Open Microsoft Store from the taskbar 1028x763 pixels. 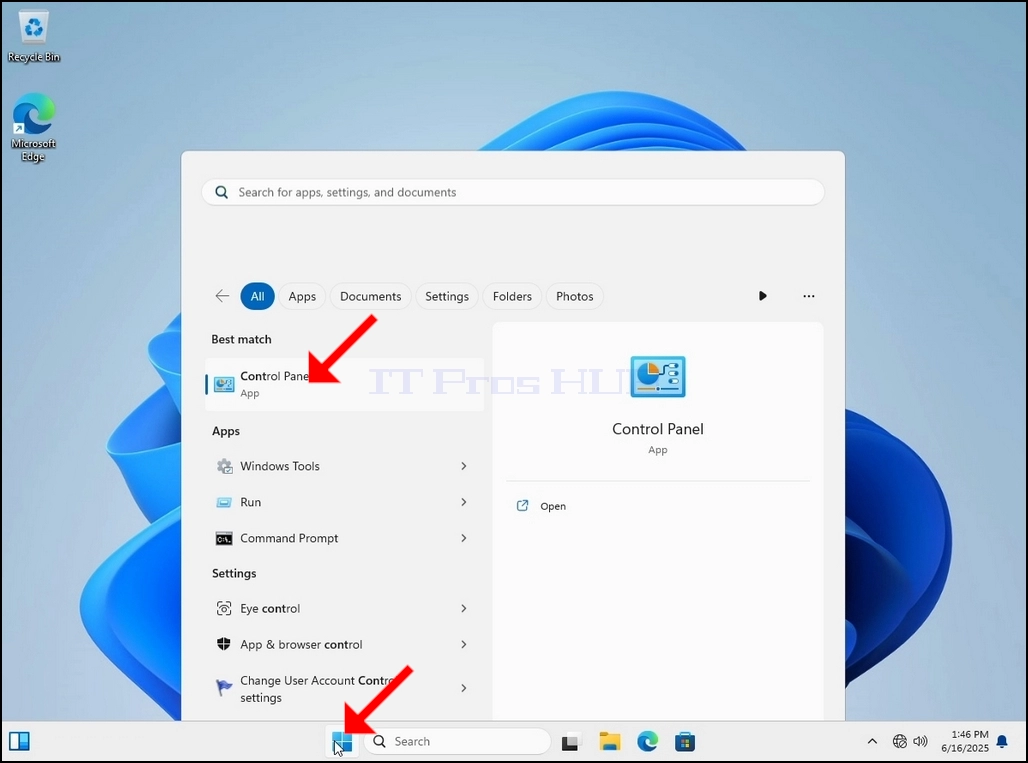click(x=685, y=741)
